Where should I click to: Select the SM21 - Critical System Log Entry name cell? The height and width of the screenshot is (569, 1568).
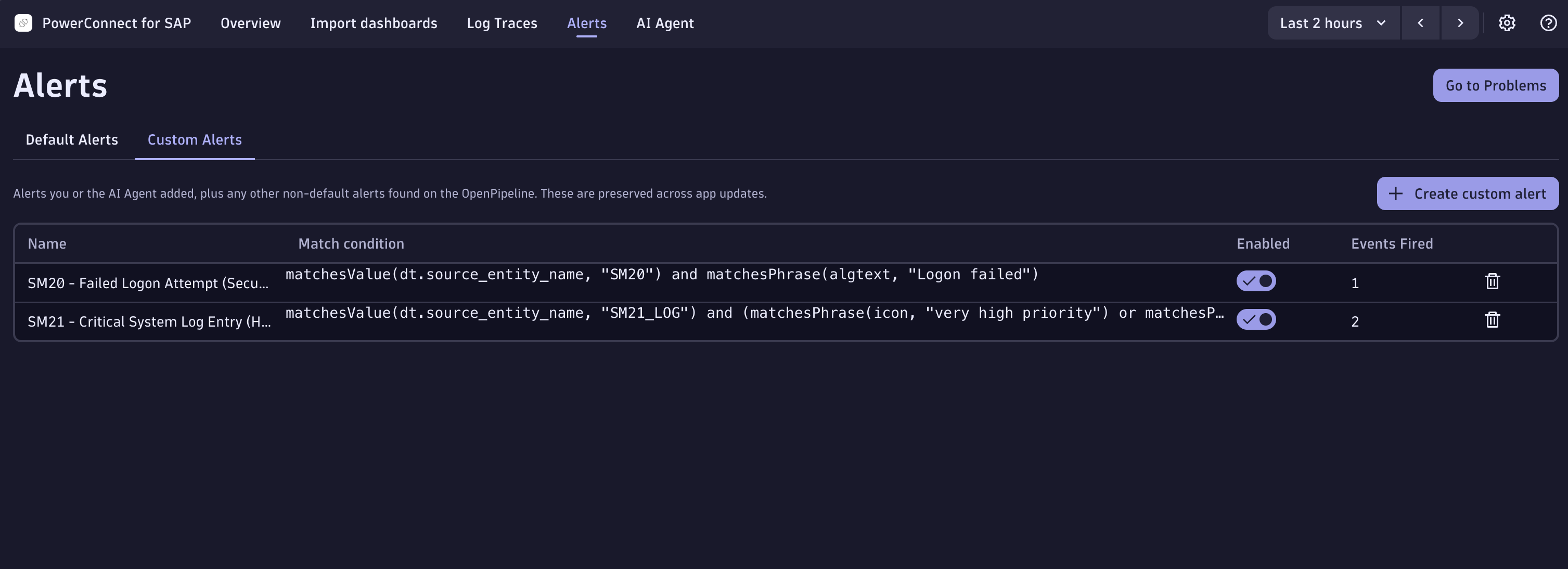149,321
